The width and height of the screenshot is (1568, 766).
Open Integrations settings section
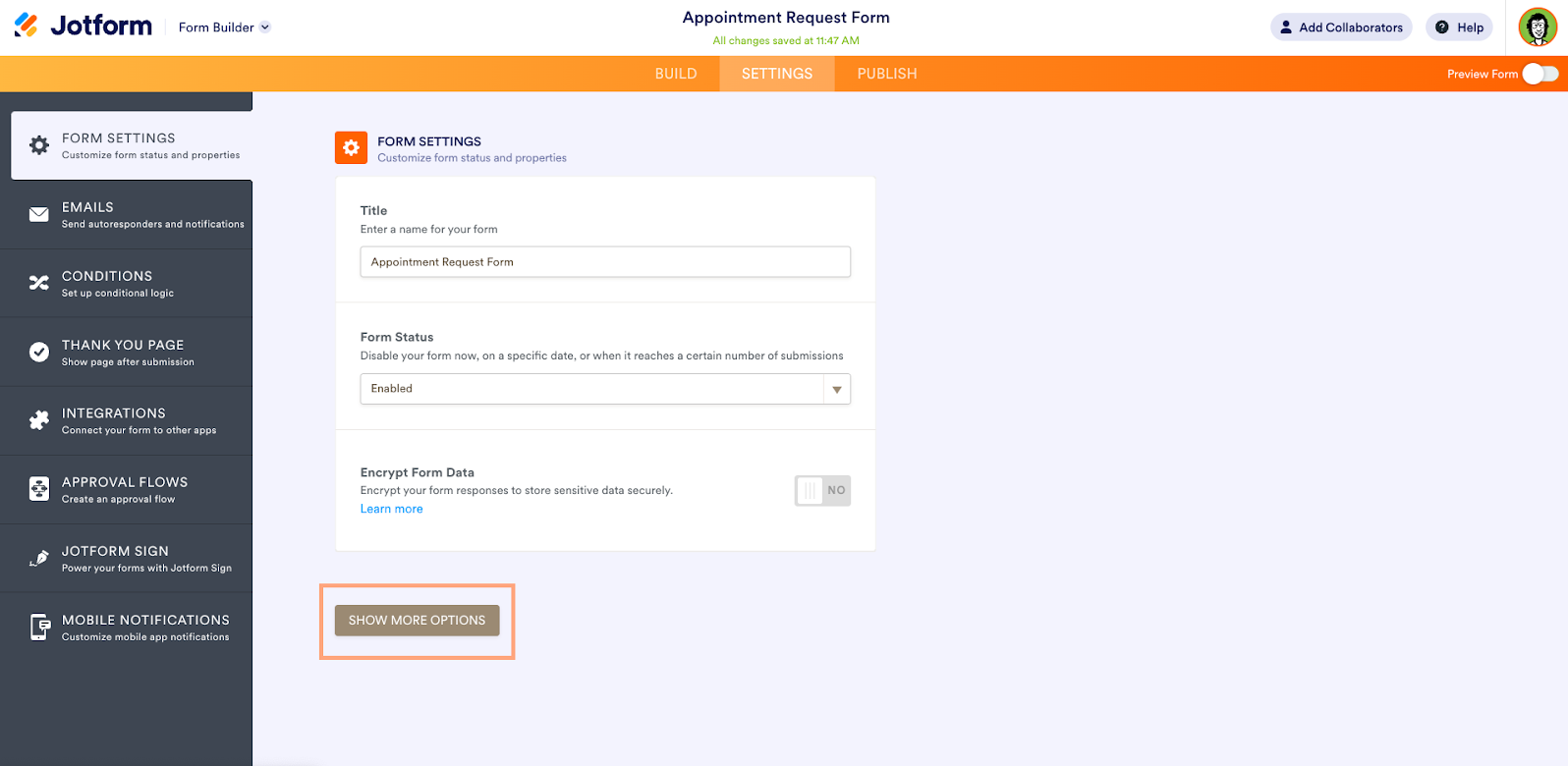126,420
